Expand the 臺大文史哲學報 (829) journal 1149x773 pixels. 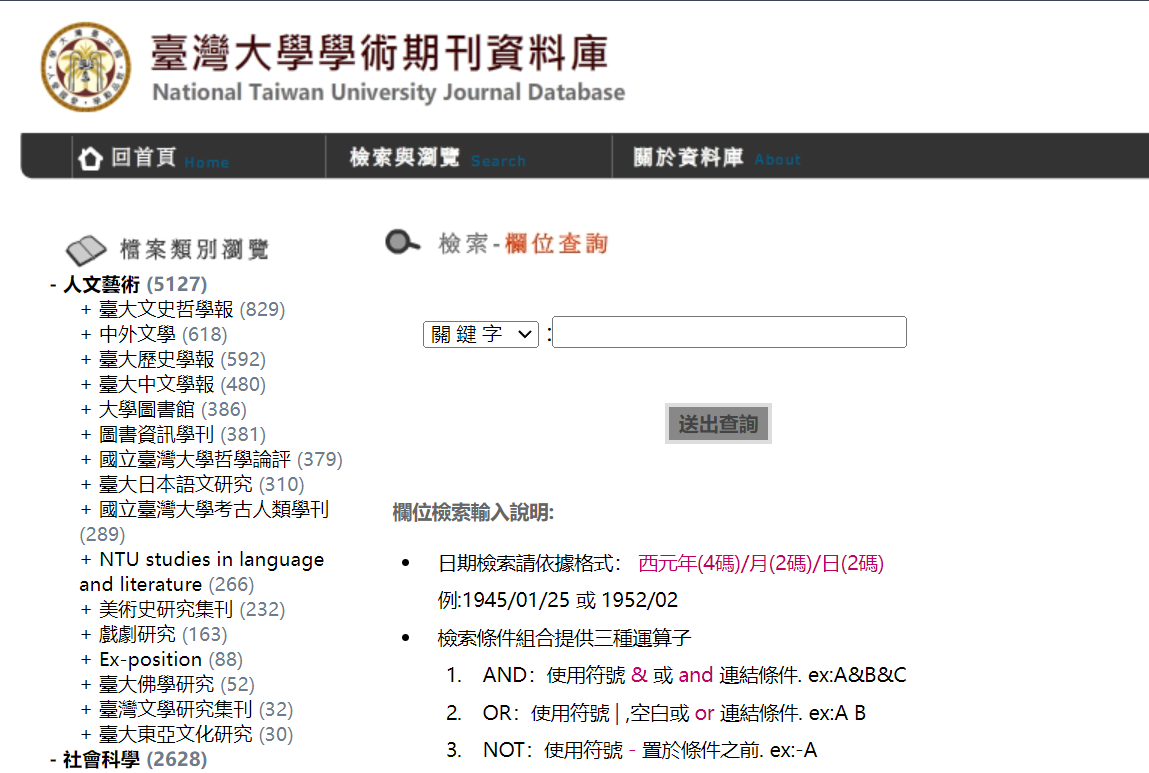pos(182,309)
